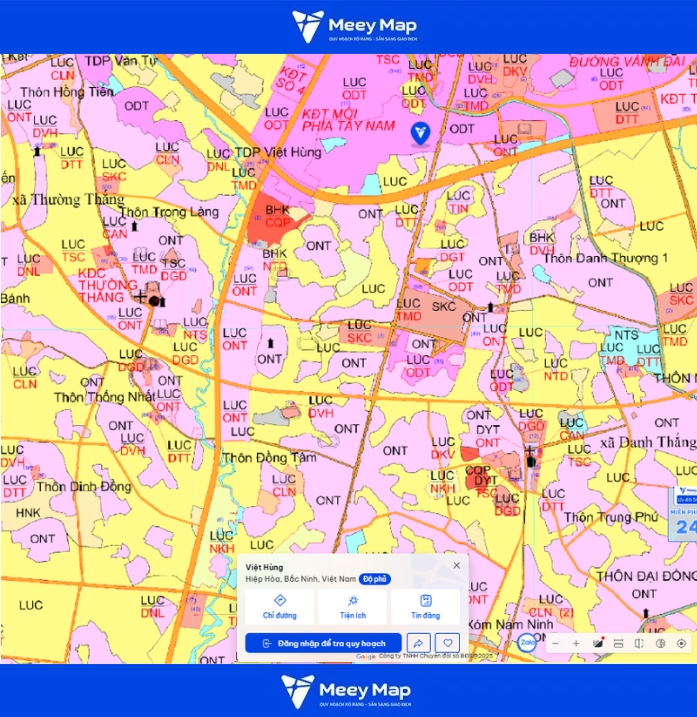Click 'xã Danh Thắng' label on map
The height and width of the screenshot is (717, 697).
click(x=648, y=442)
